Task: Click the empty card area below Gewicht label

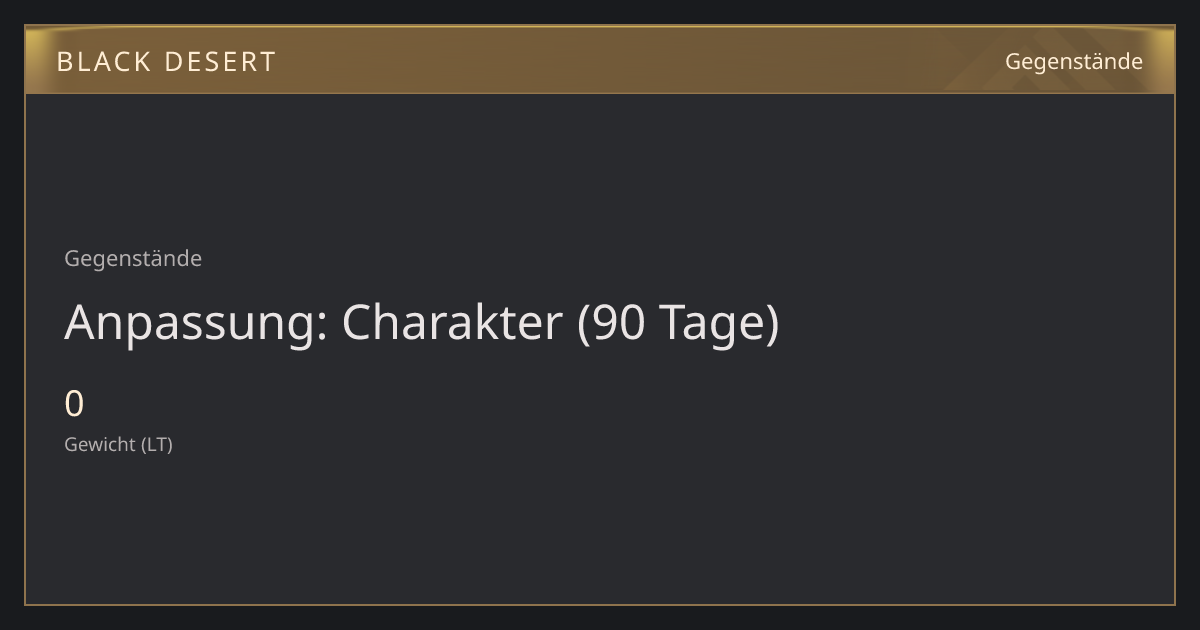Action: click(x=600, y=530)
